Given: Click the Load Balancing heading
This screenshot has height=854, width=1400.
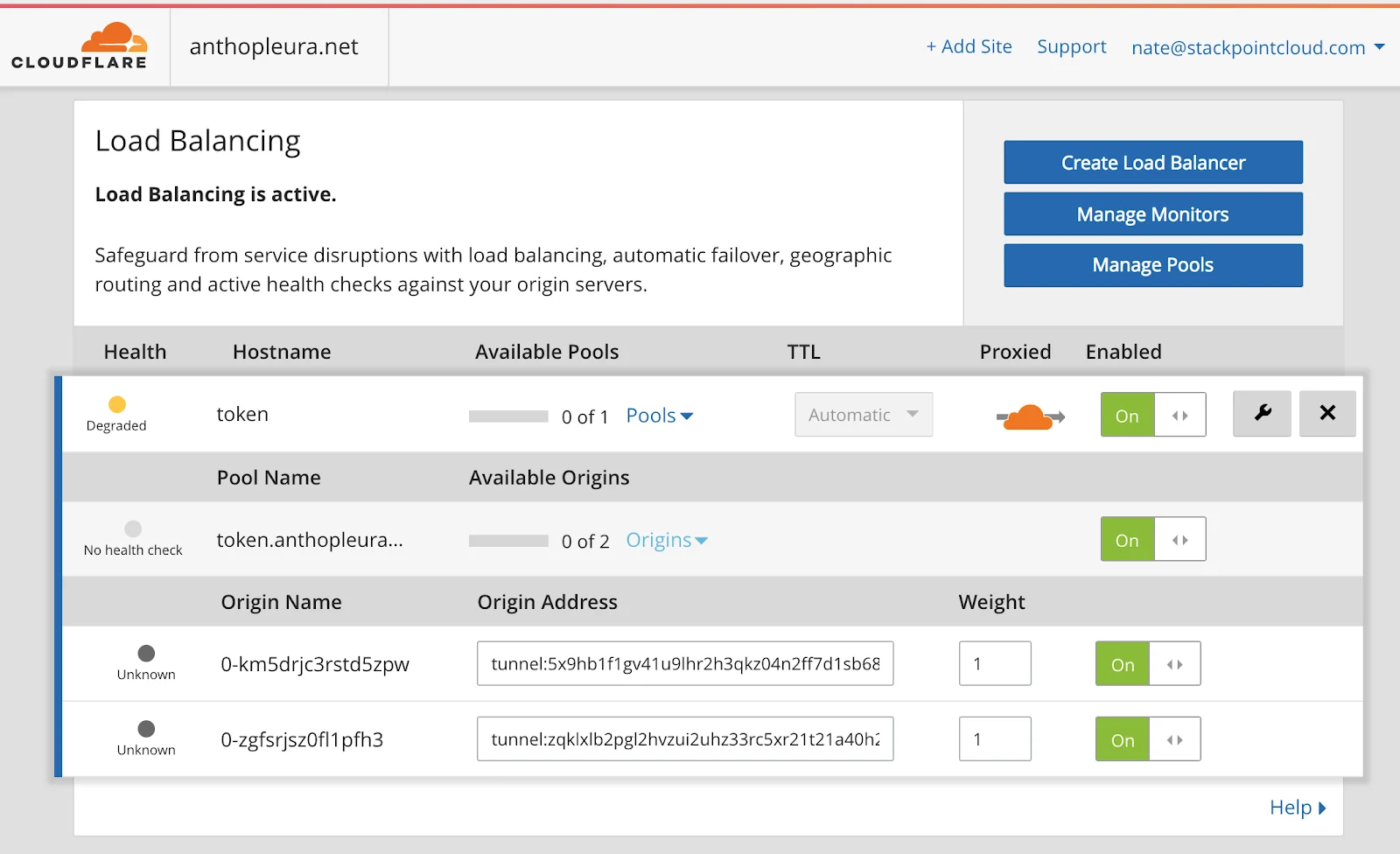Looking at the screenshot, I should coord(198,142).
